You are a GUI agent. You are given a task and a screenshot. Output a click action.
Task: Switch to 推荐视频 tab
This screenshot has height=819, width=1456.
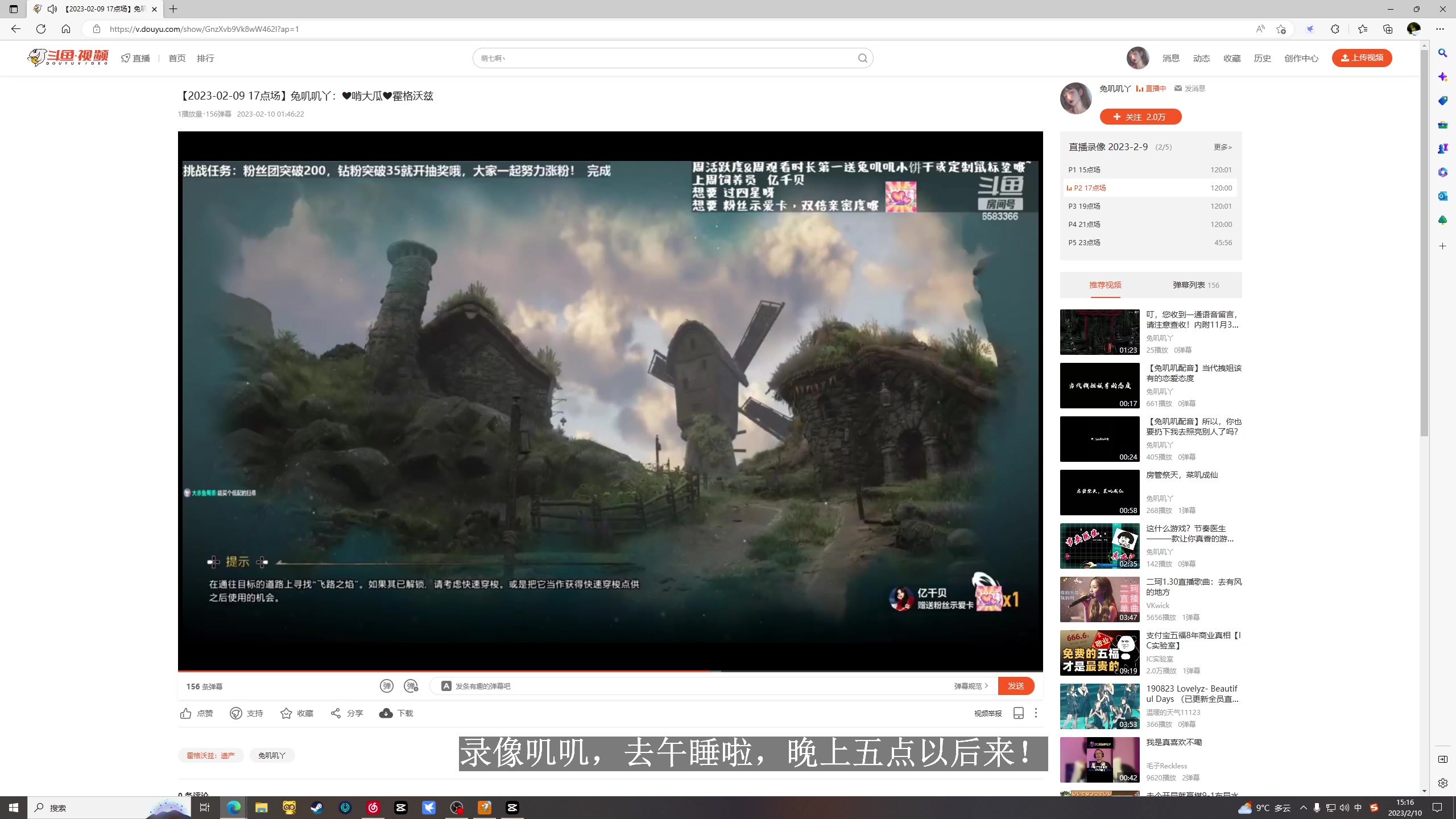pos(1105,285)
